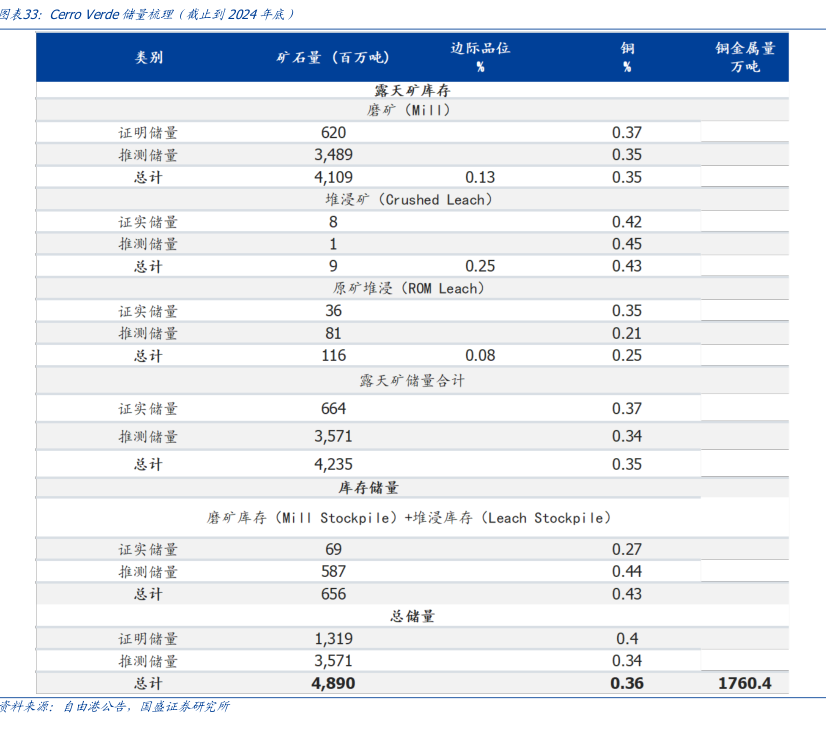Click the Crushed Leach copper grade 0.42
The width and height of the screenshot is (826, 732).
627,222
